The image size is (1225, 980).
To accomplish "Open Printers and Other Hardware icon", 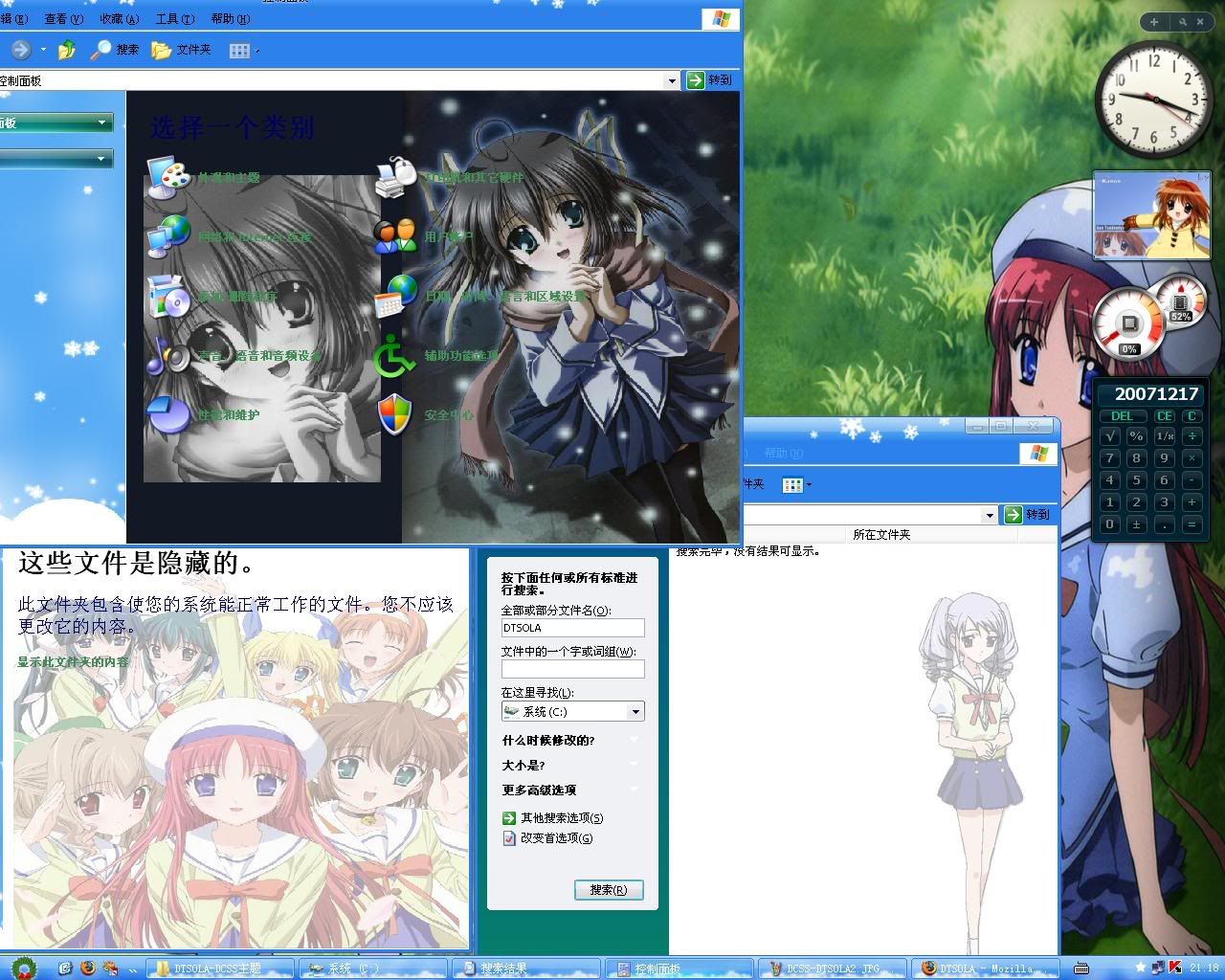I will point(396,177).
